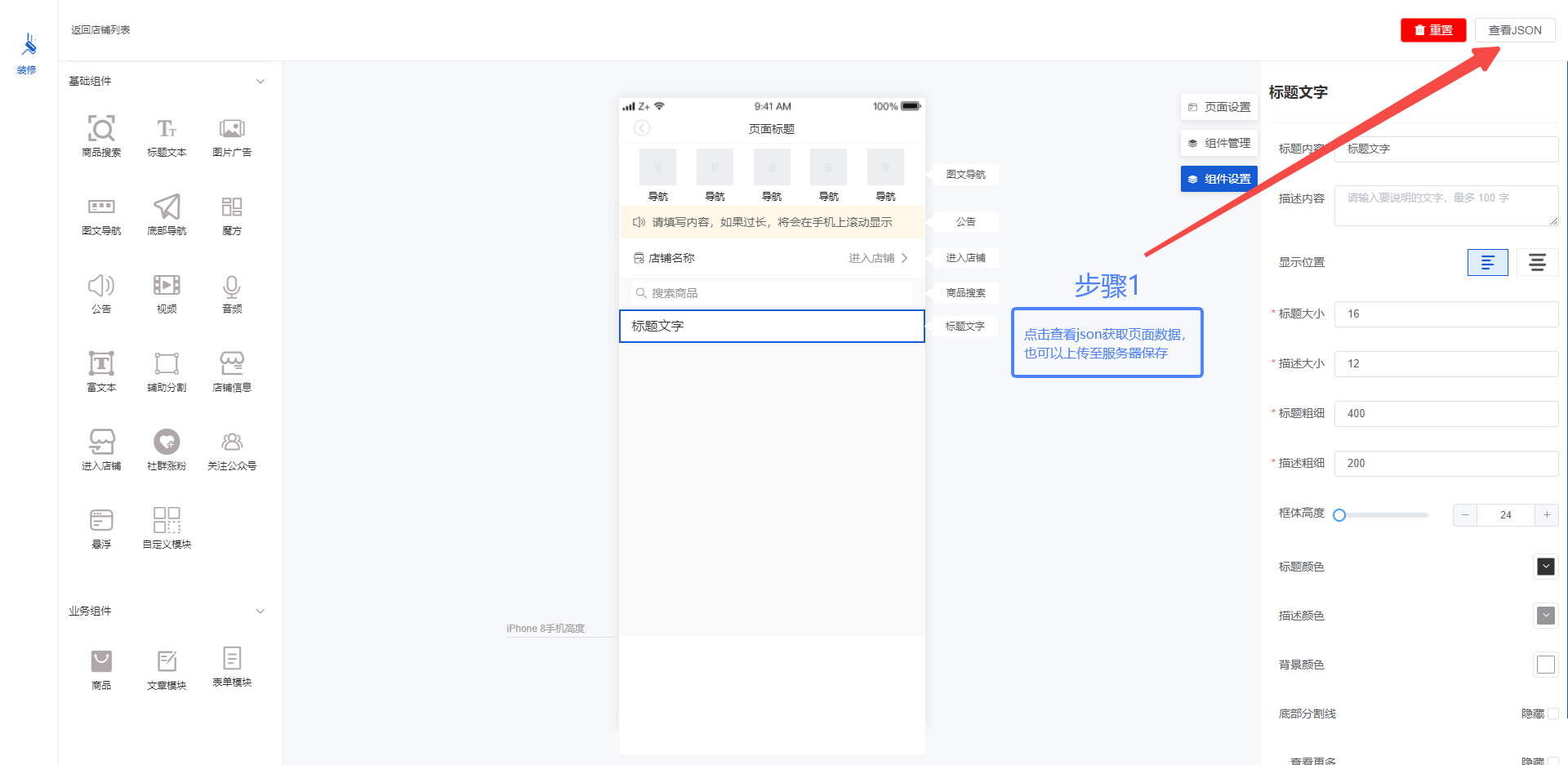Add the 进入店铺 component from the sidebar
Image resolution: width=1568 pixels, height=765 pixels.
tap(101, 449)
